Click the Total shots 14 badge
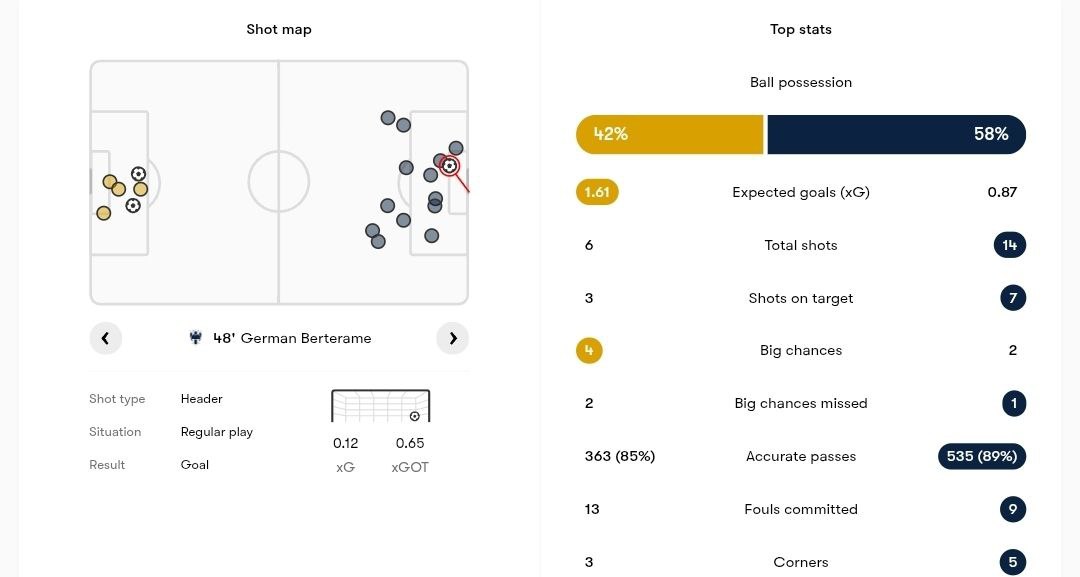Screen dimensions: 1080x577 (1009, 245)
